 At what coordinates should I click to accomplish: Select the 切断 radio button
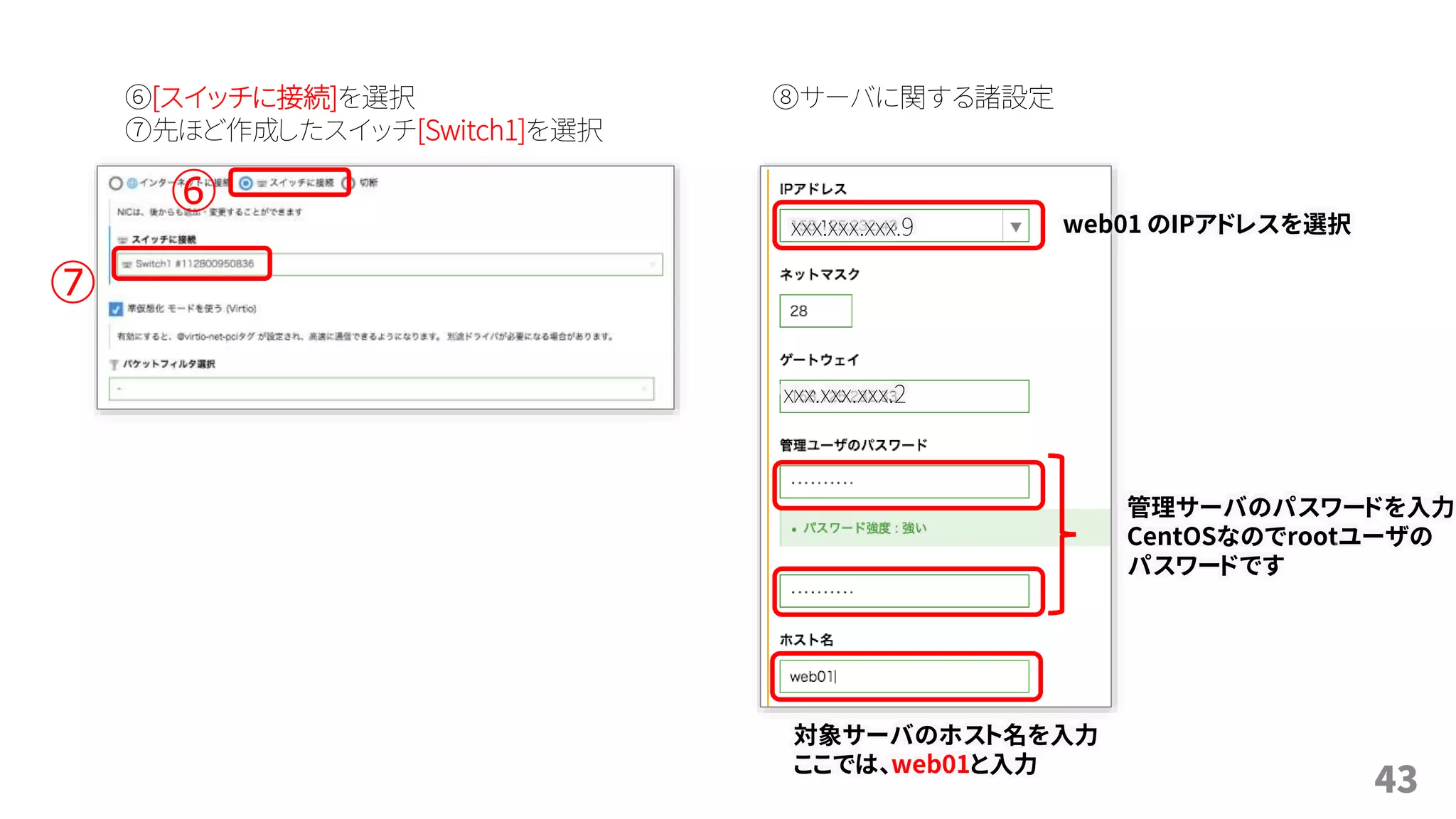click(348, 183)
